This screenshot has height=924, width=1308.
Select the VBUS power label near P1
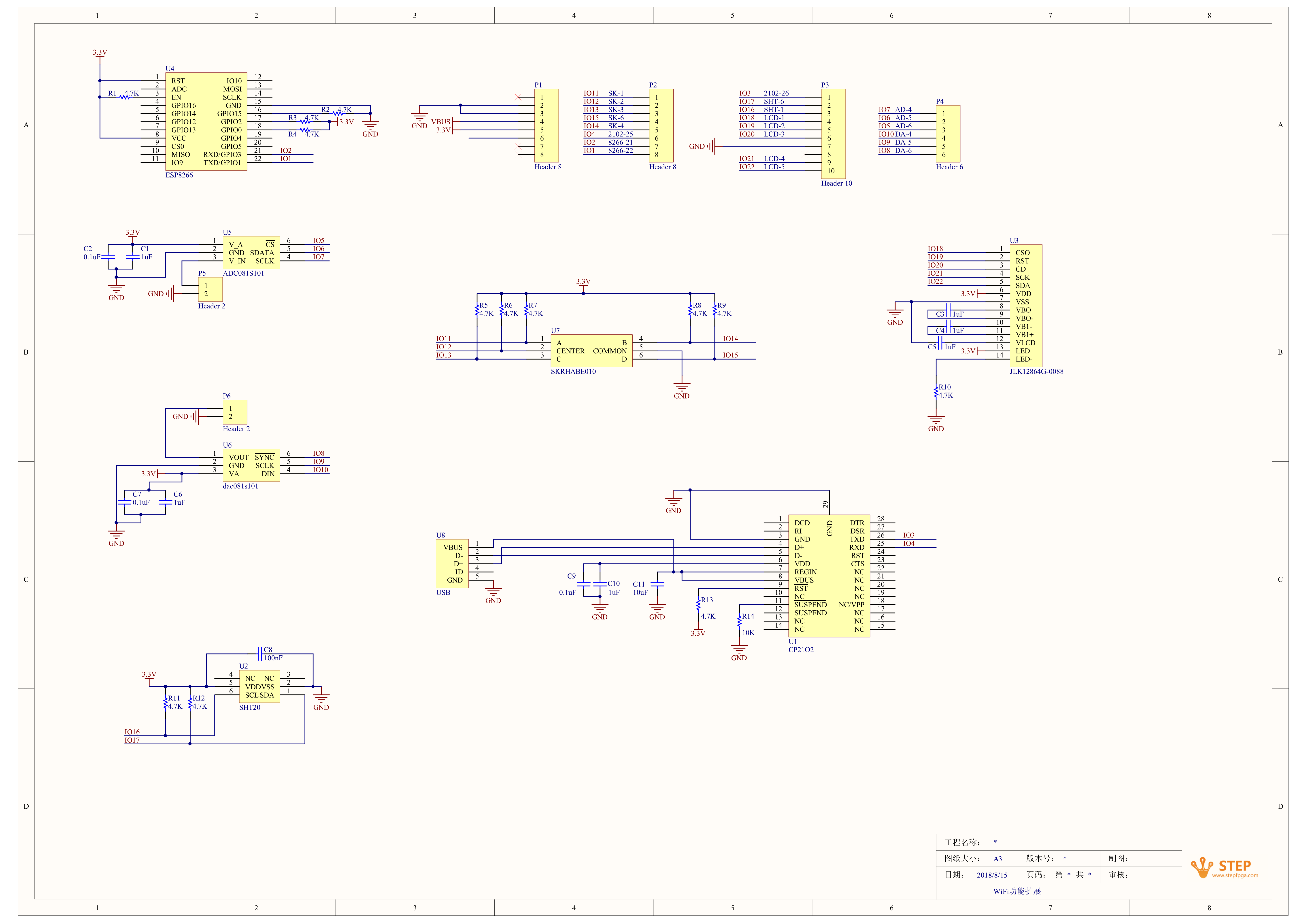pos(440,122)
